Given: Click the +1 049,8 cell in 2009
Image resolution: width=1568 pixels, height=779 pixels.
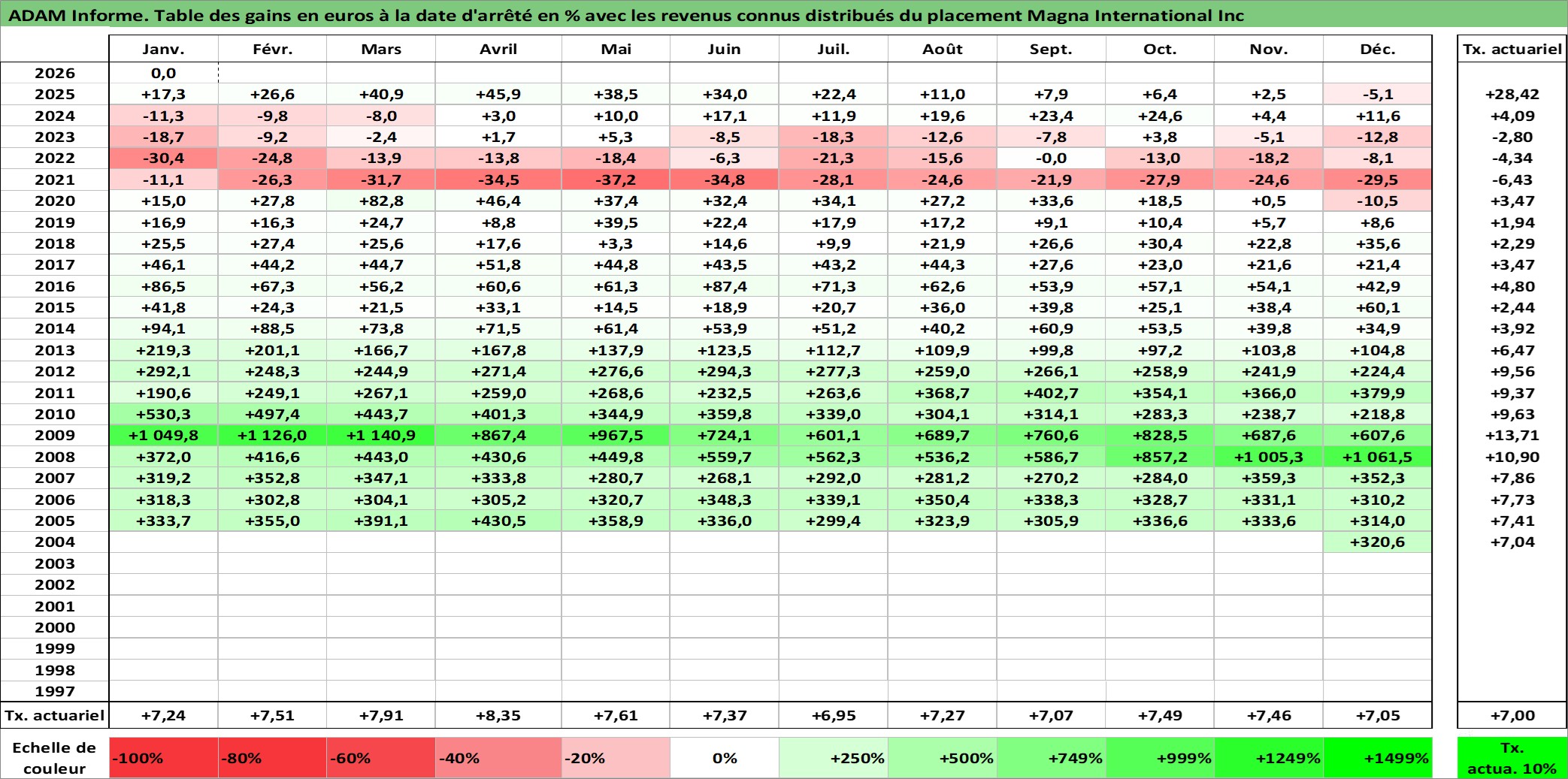Looking at the screenshot, I should pos(163,435).
